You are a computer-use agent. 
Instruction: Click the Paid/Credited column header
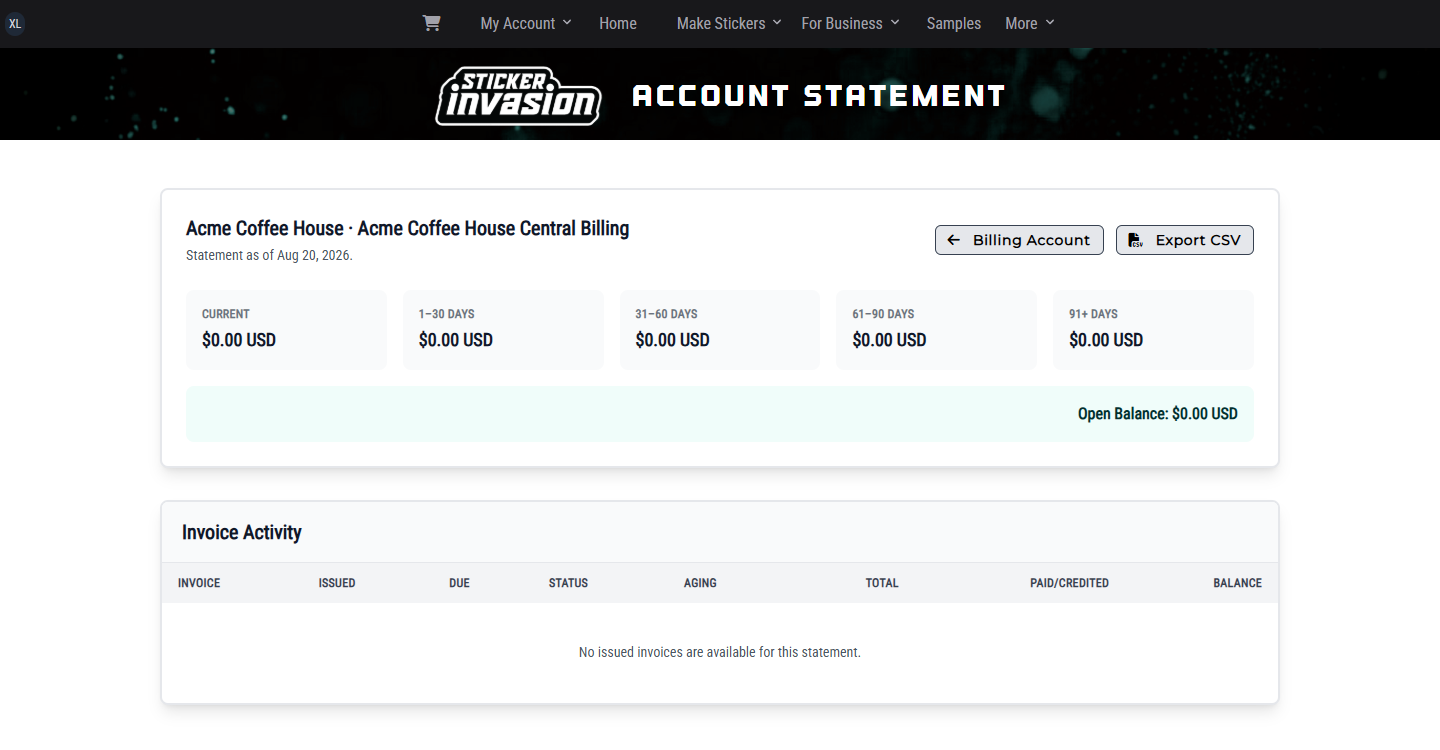pos(1069,583)
